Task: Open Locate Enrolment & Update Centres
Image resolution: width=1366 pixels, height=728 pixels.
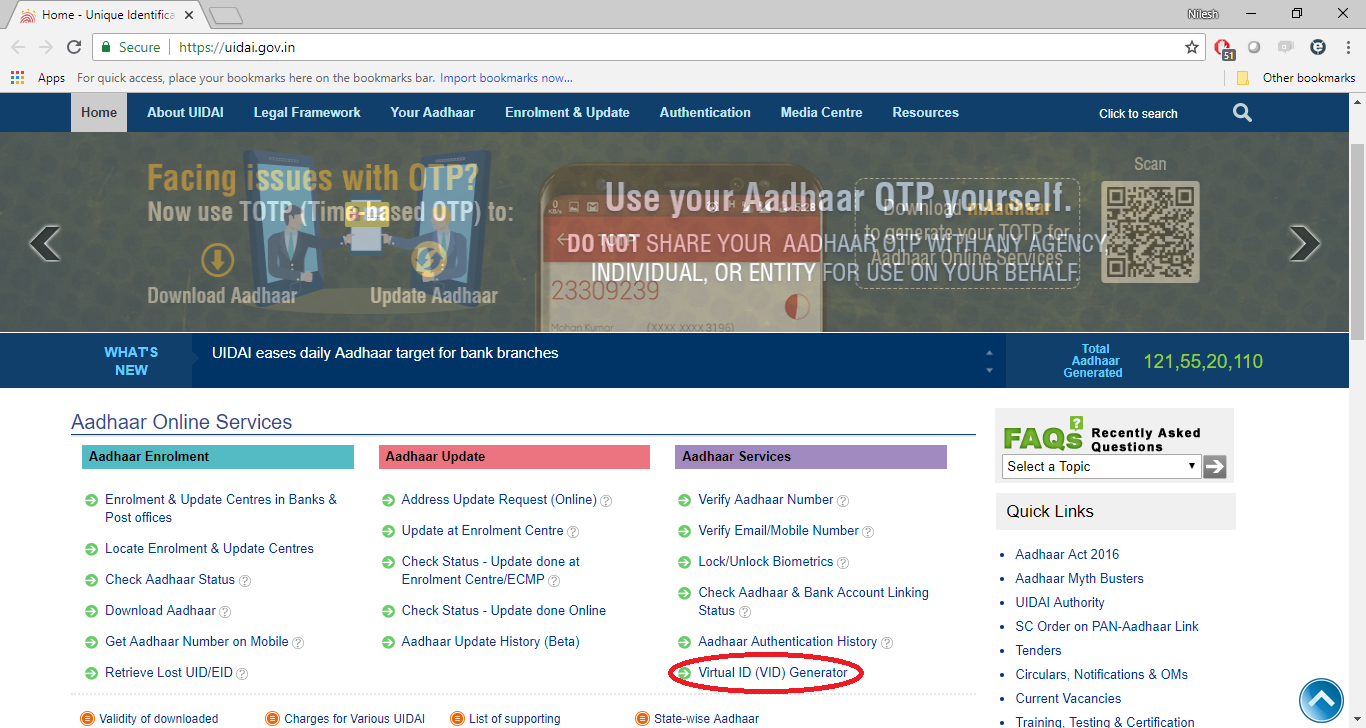Action: (209, 549)
